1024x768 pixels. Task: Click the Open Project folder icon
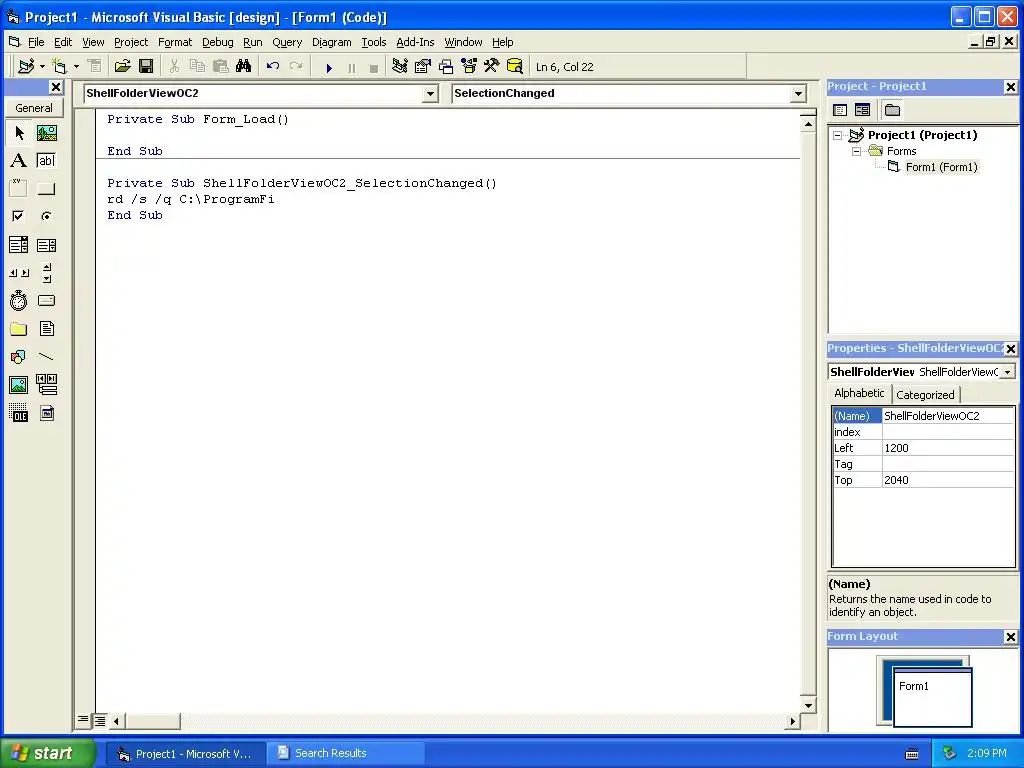122,67
